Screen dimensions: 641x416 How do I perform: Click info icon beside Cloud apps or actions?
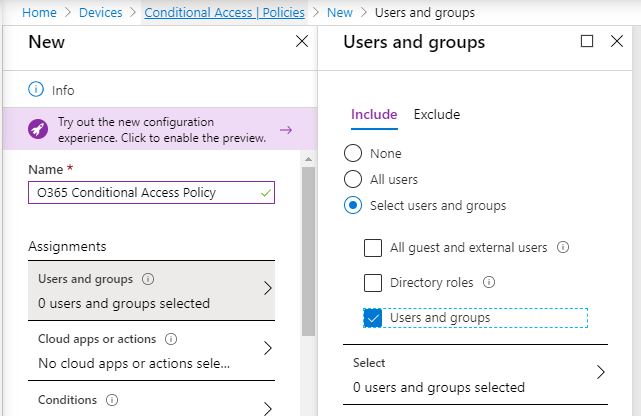click(x=171, y=339)
